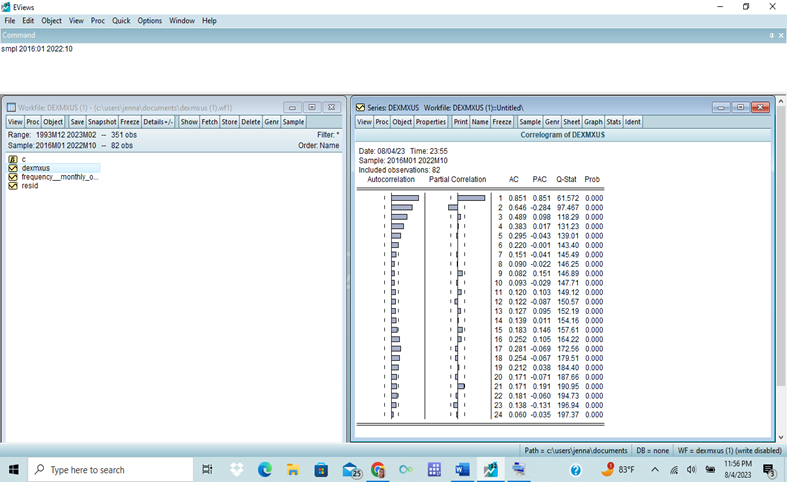Open Microsoft Store from taskbar

point(321,469)
